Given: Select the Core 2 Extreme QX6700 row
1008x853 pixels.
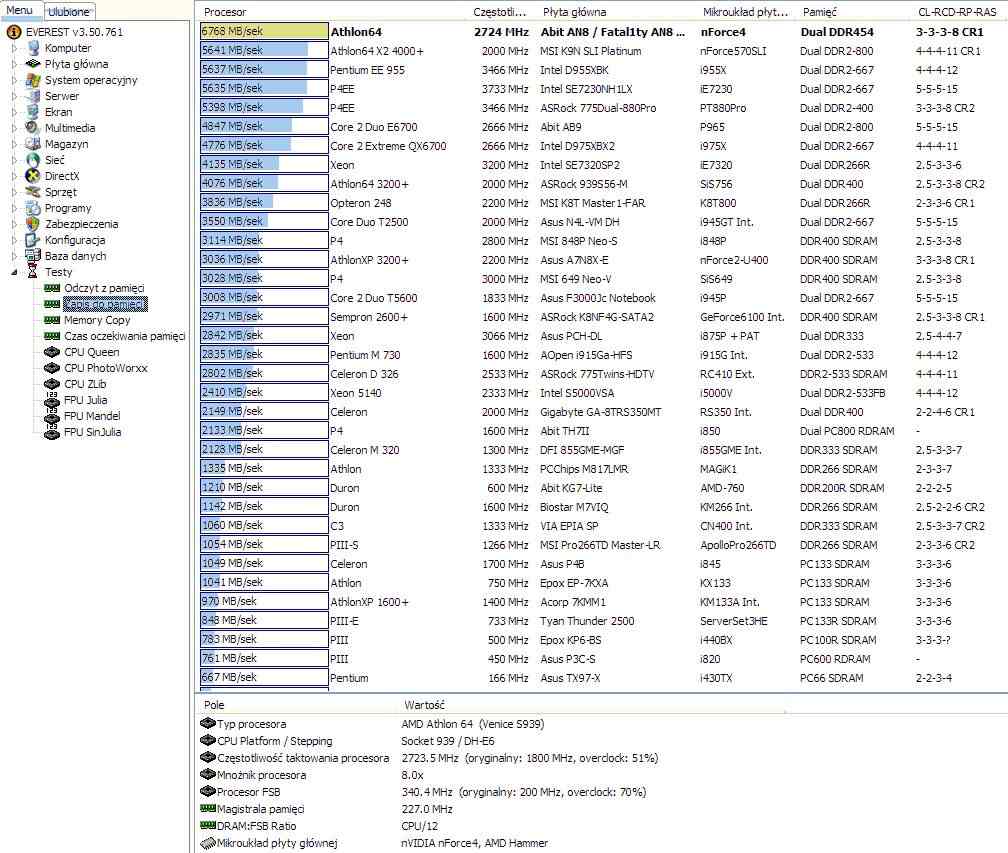Looking at the screenshot, I should (x=601, y=146).
